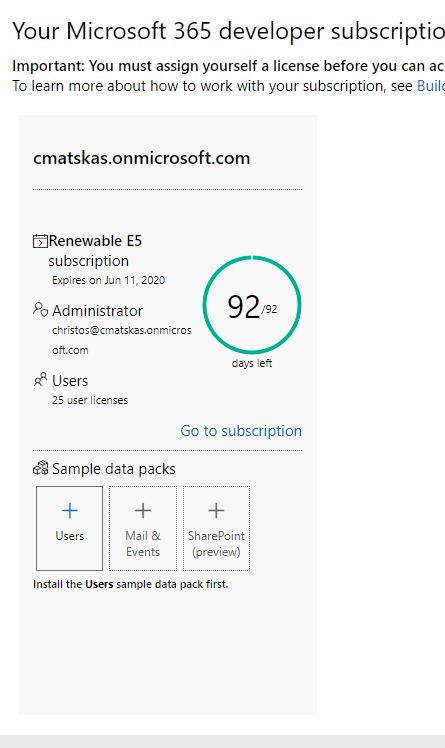Click the administrator email christos@cmatskas.onmicrosoft.com

pyautogui.click(x=122, y=340)
